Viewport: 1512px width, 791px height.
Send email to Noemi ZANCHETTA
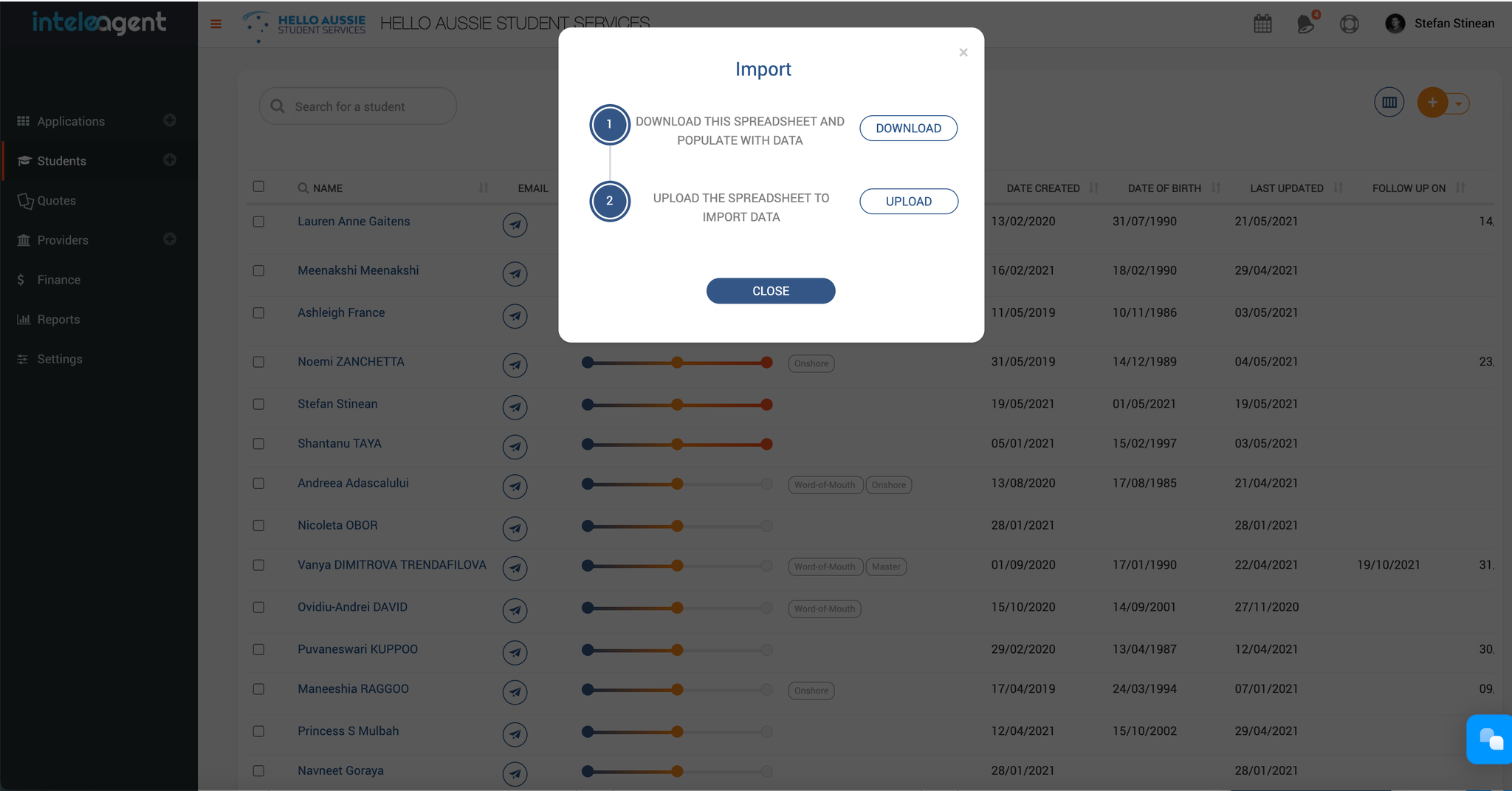pyautogui.click(x=515, y=365)
